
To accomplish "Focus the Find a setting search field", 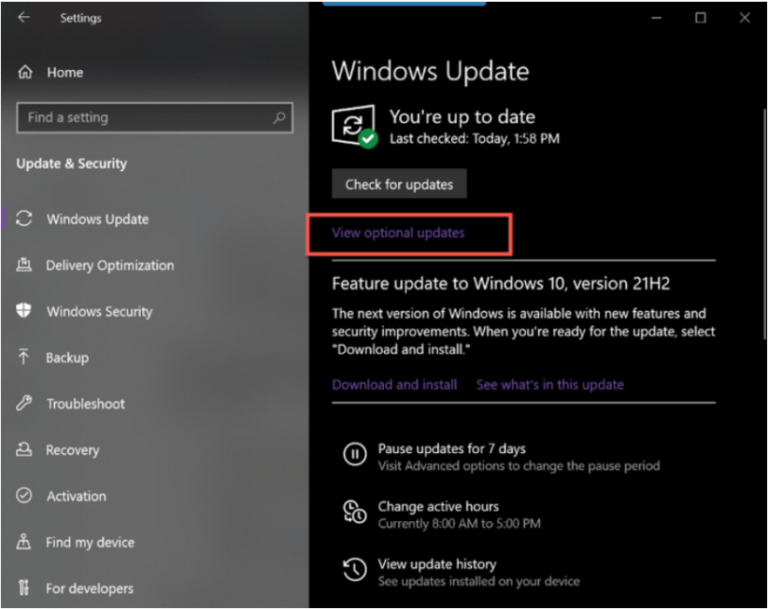I will 155,118.
